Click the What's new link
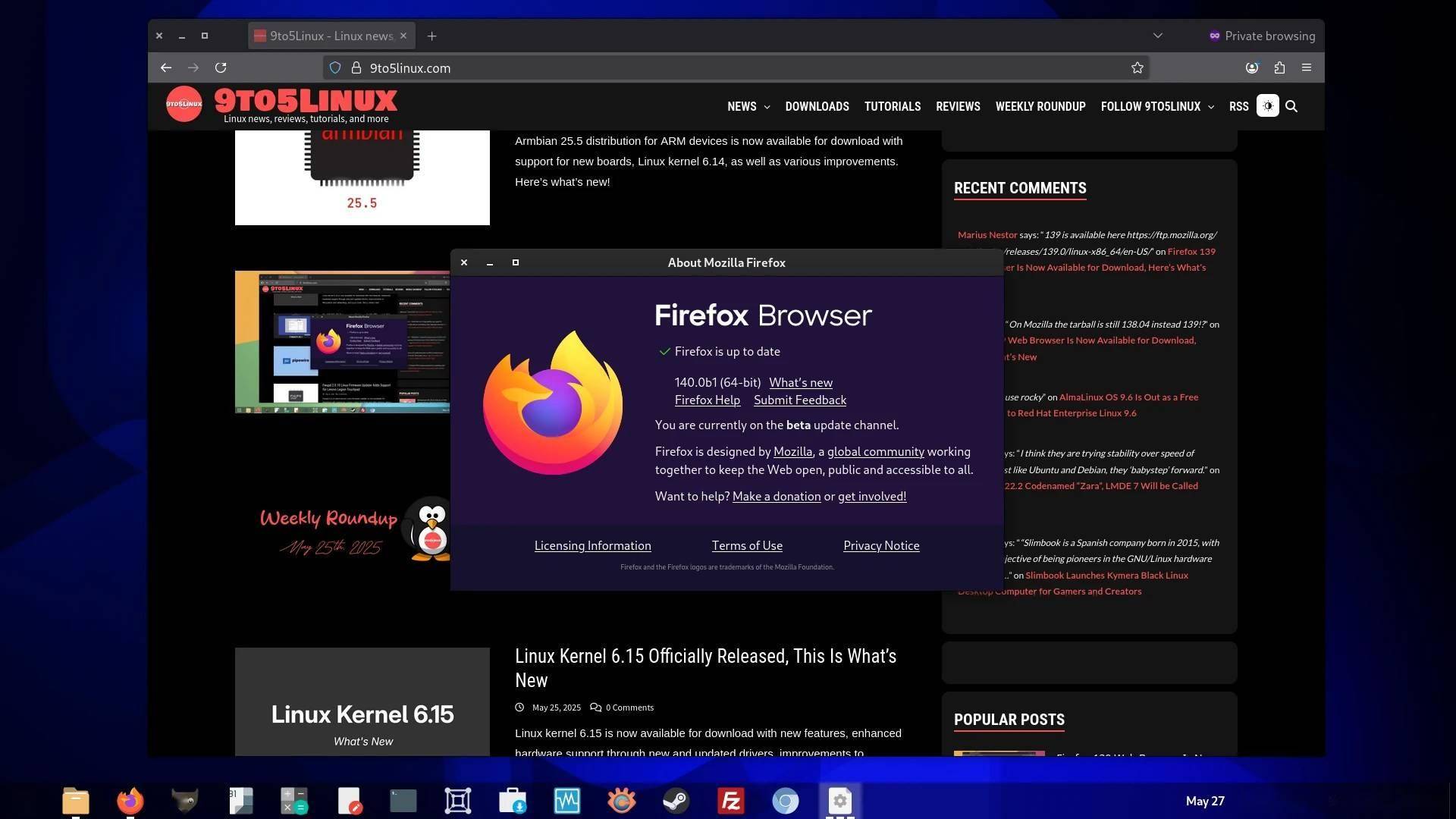Viewport: 1456px width, 819px height. pyautogui.click(x=800, y=383)
